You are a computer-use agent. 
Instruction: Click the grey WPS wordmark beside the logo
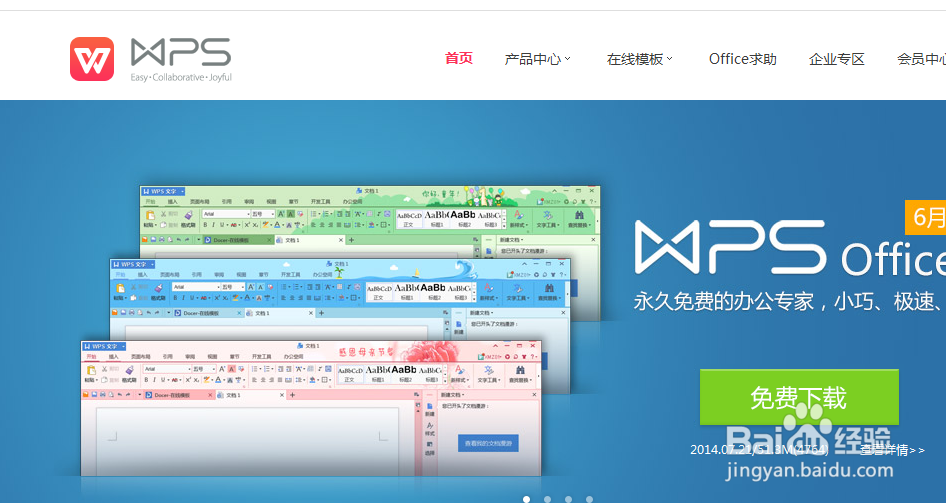pos(181,52)
